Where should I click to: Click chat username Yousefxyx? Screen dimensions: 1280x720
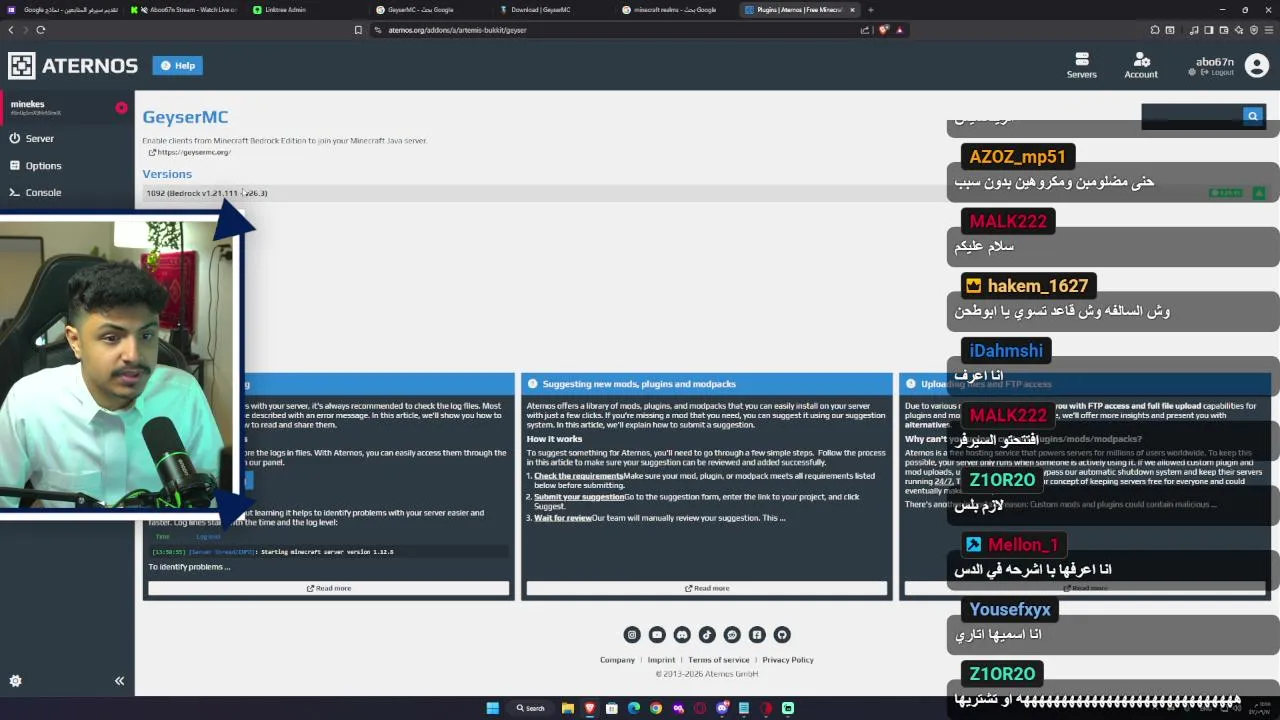coord(1010,610)
